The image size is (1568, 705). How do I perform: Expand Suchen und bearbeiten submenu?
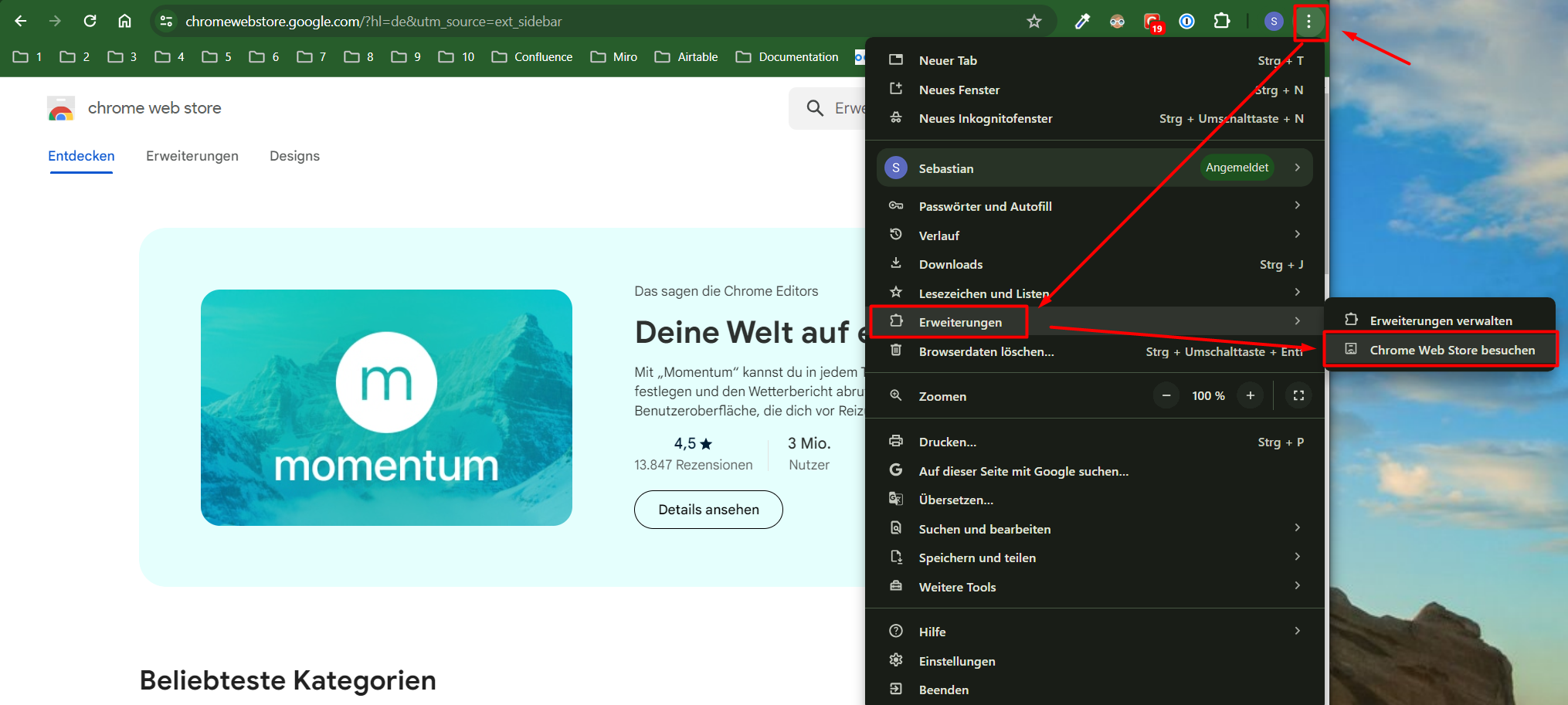[x=1095, y=529]
